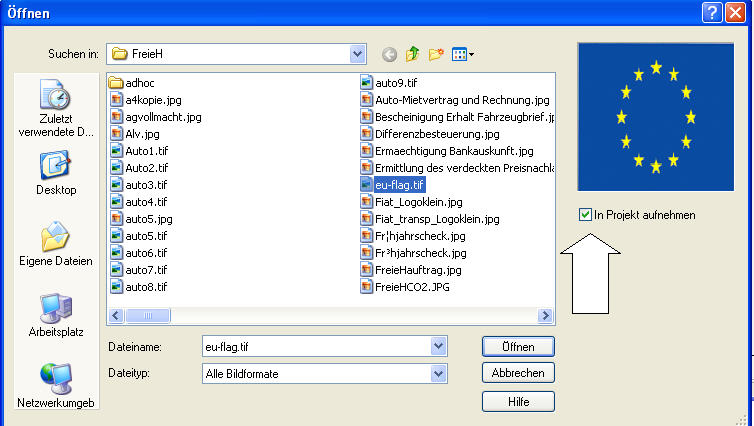The image size is (754, 426).
Task: Go up one folder level
Action: [412, 54]
